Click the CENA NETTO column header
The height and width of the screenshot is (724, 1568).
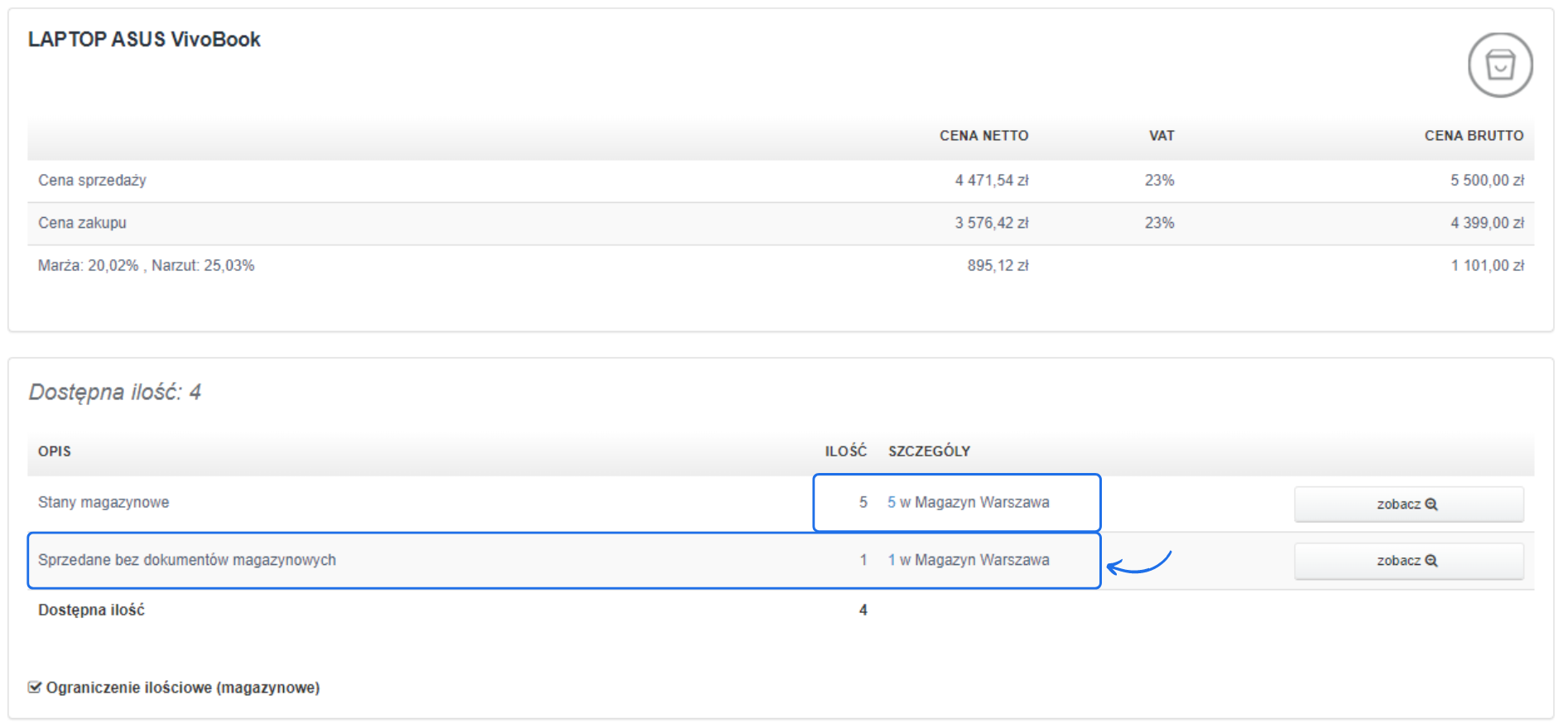point(984,136)
